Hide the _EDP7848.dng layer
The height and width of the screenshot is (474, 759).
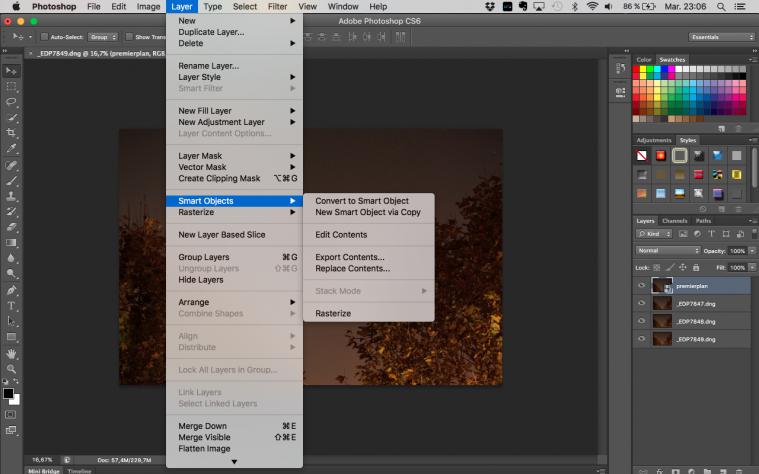641,321
